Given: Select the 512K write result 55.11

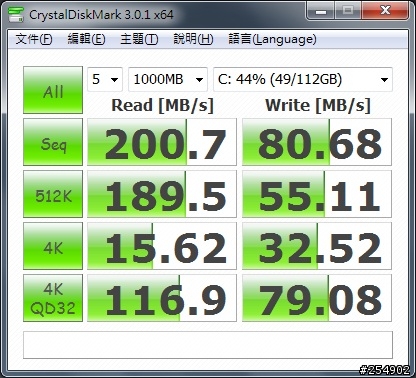Looking at the screenshot, I should tap(317, 194).
